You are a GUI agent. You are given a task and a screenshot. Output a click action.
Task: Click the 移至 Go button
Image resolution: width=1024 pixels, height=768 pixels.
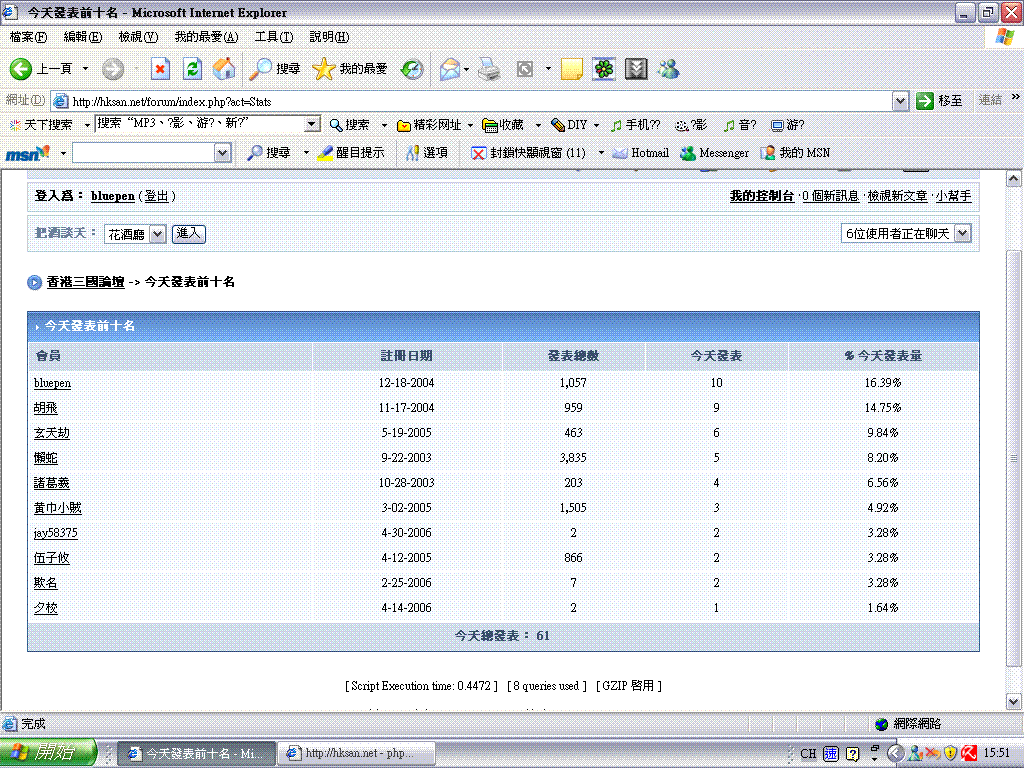pos(940,101)
